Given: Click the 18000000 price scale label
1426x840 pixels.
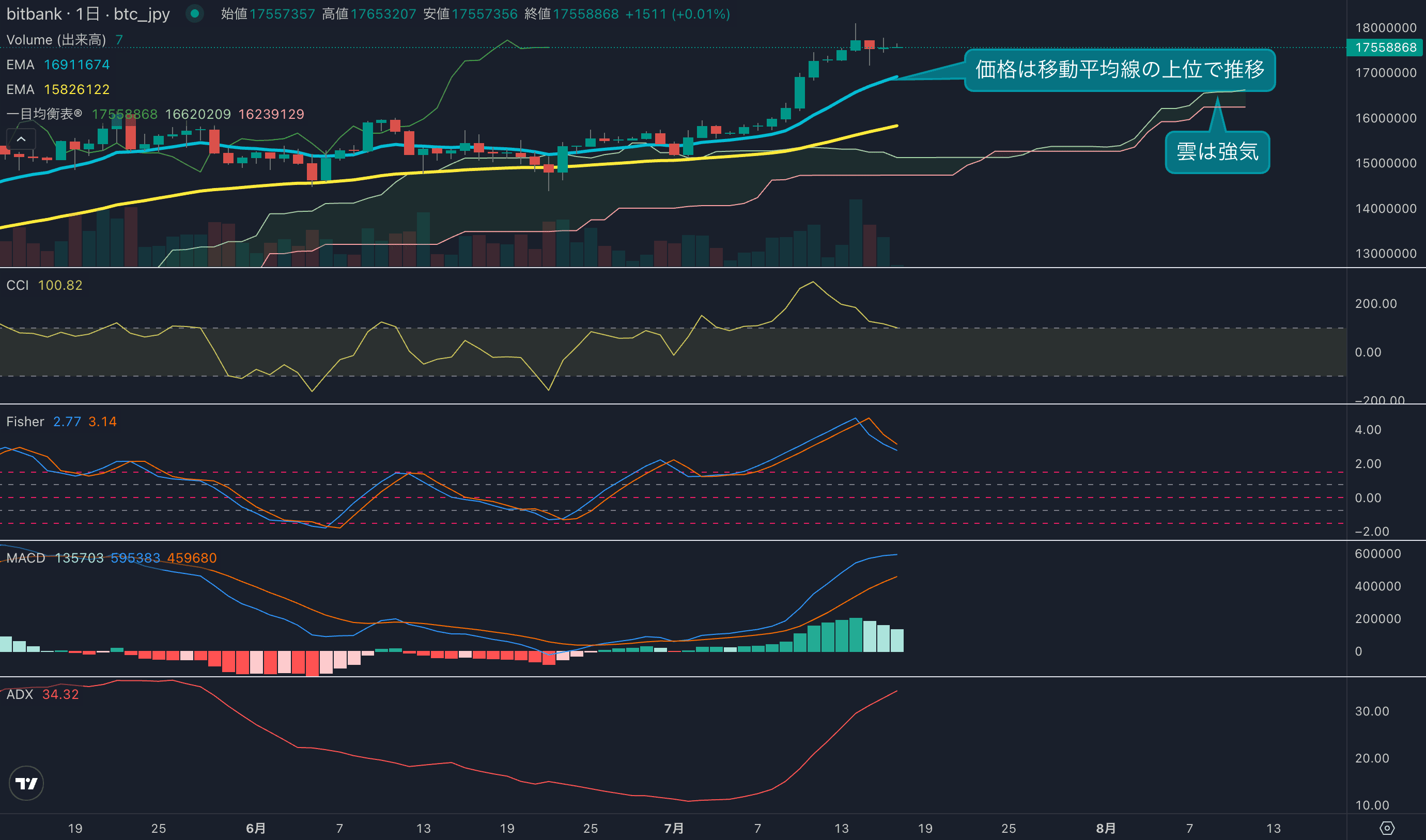Looking at the screenshot, I should tap(1385, 28).
